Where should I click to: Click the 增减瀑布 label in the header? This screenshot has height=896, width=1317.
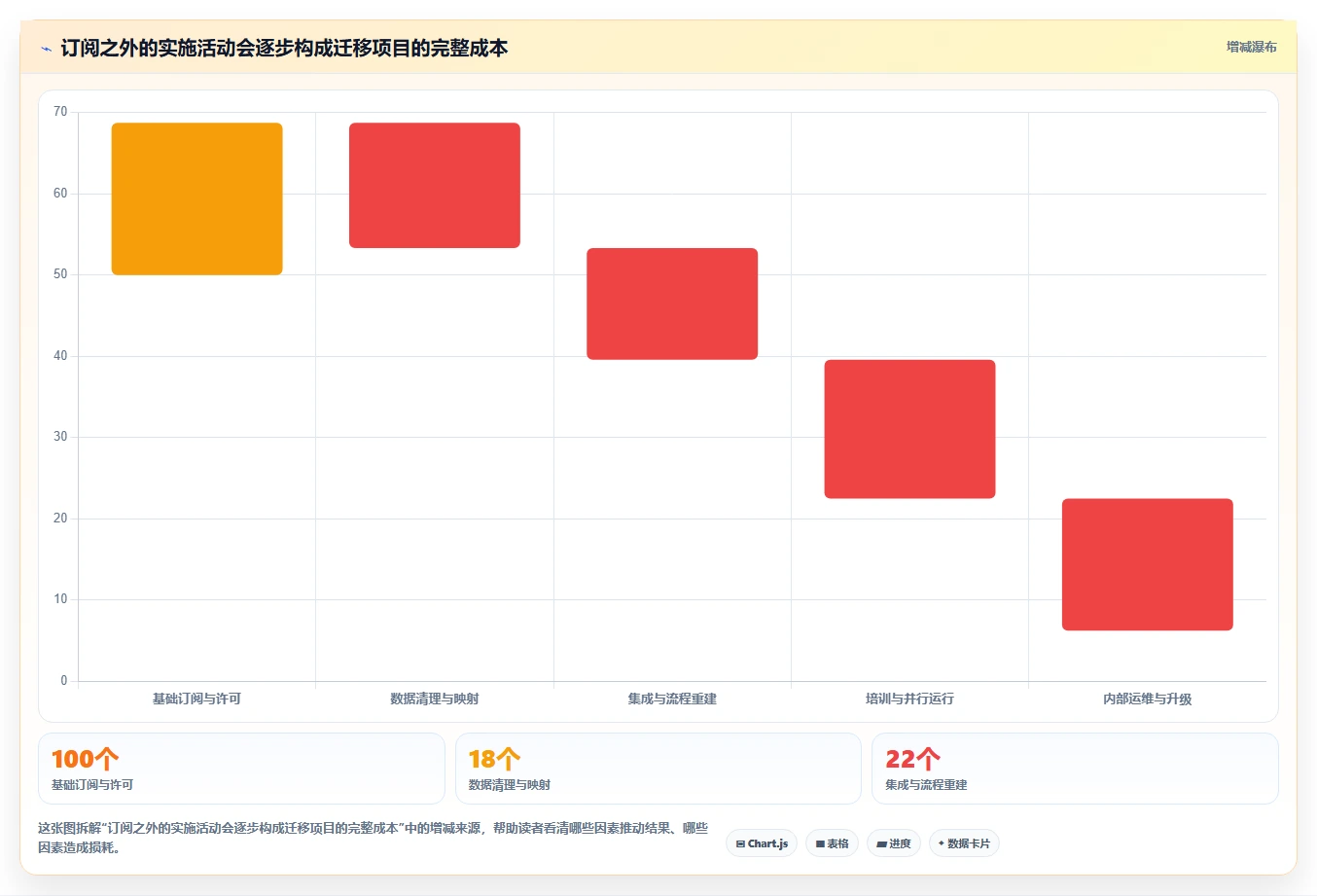pos(1251,47)
